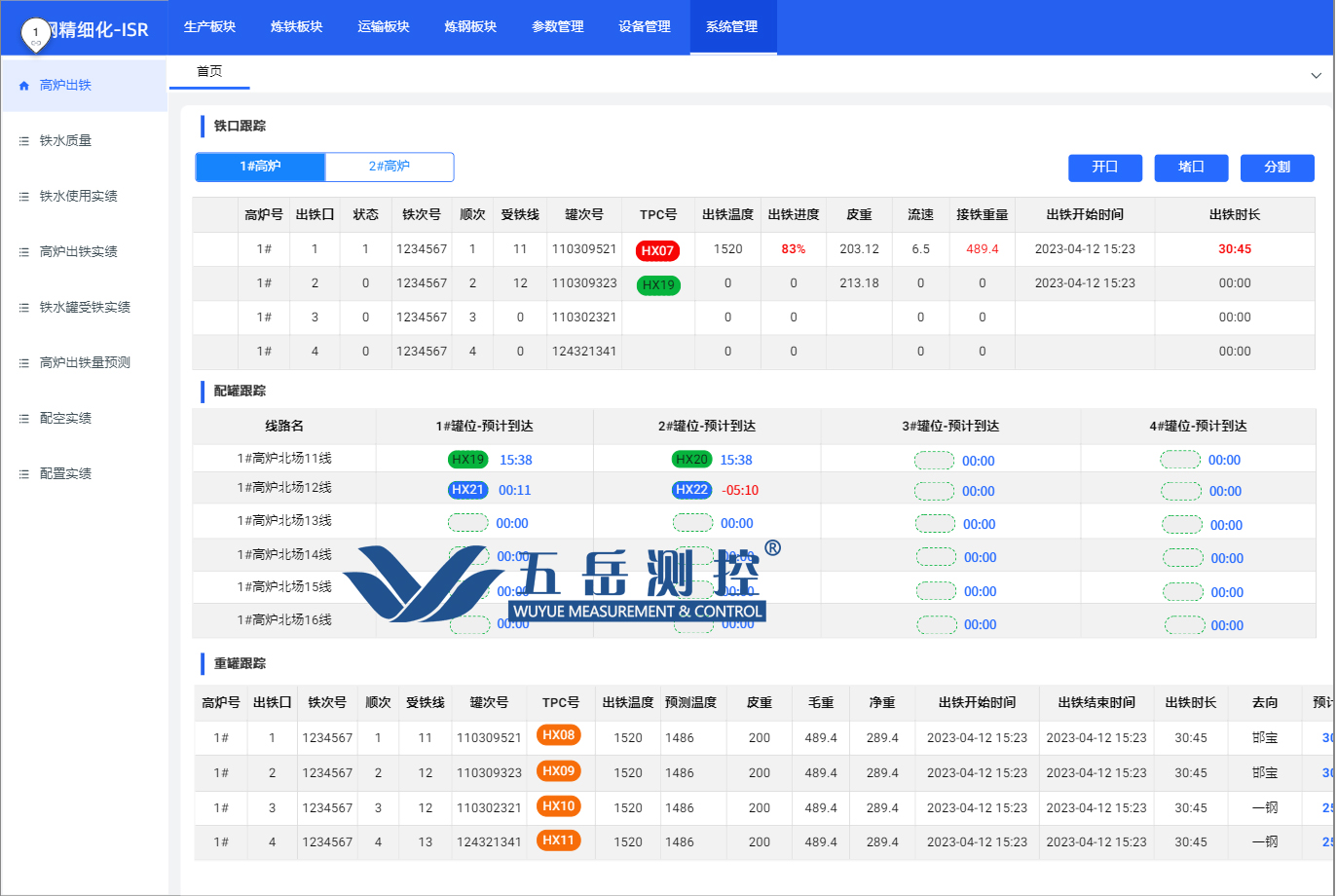
Task: Switch to the 2#高炉 view
Action: click(x=389, y=167)
